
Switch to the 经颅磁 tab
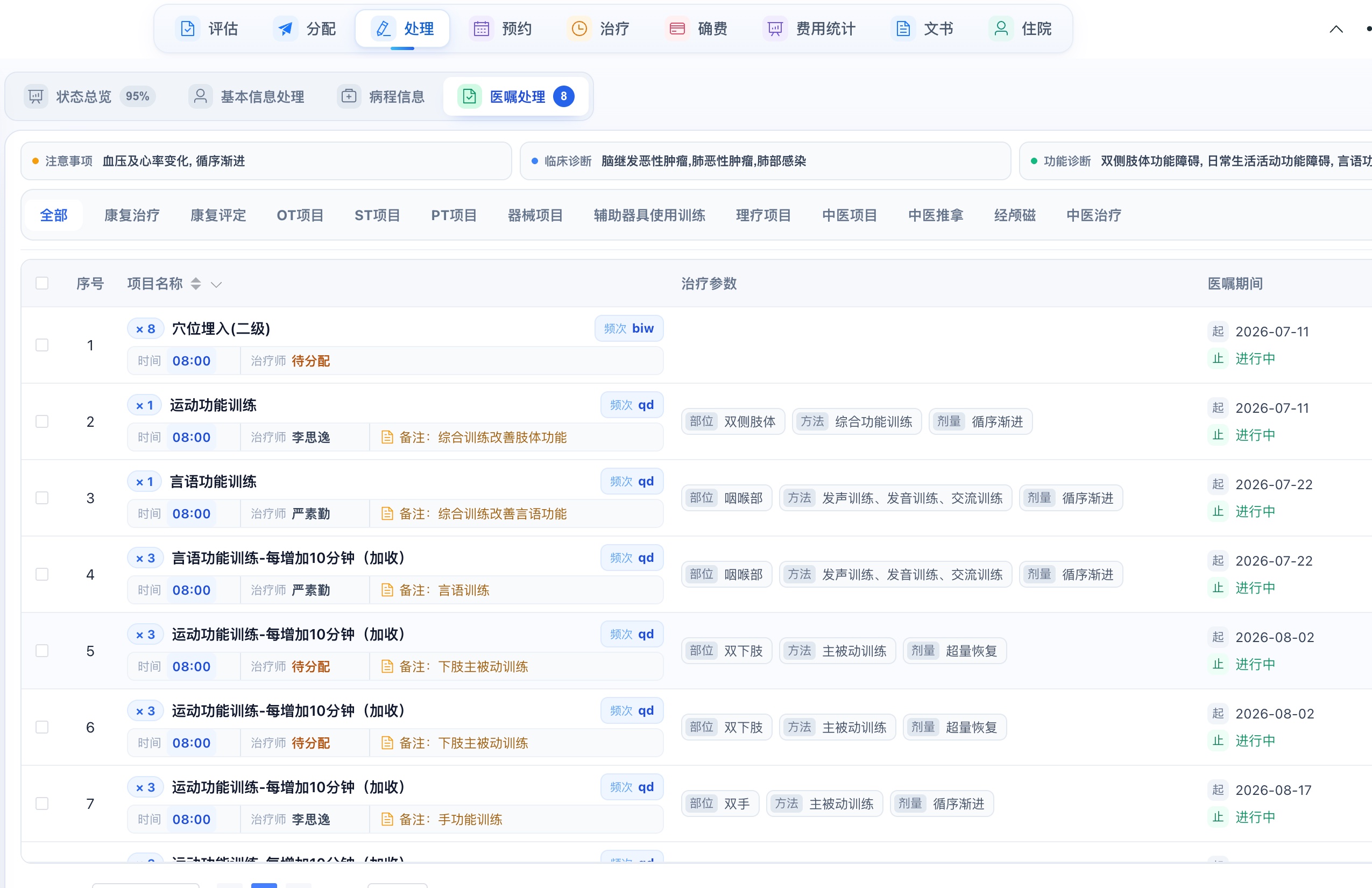coord(1015,215)
